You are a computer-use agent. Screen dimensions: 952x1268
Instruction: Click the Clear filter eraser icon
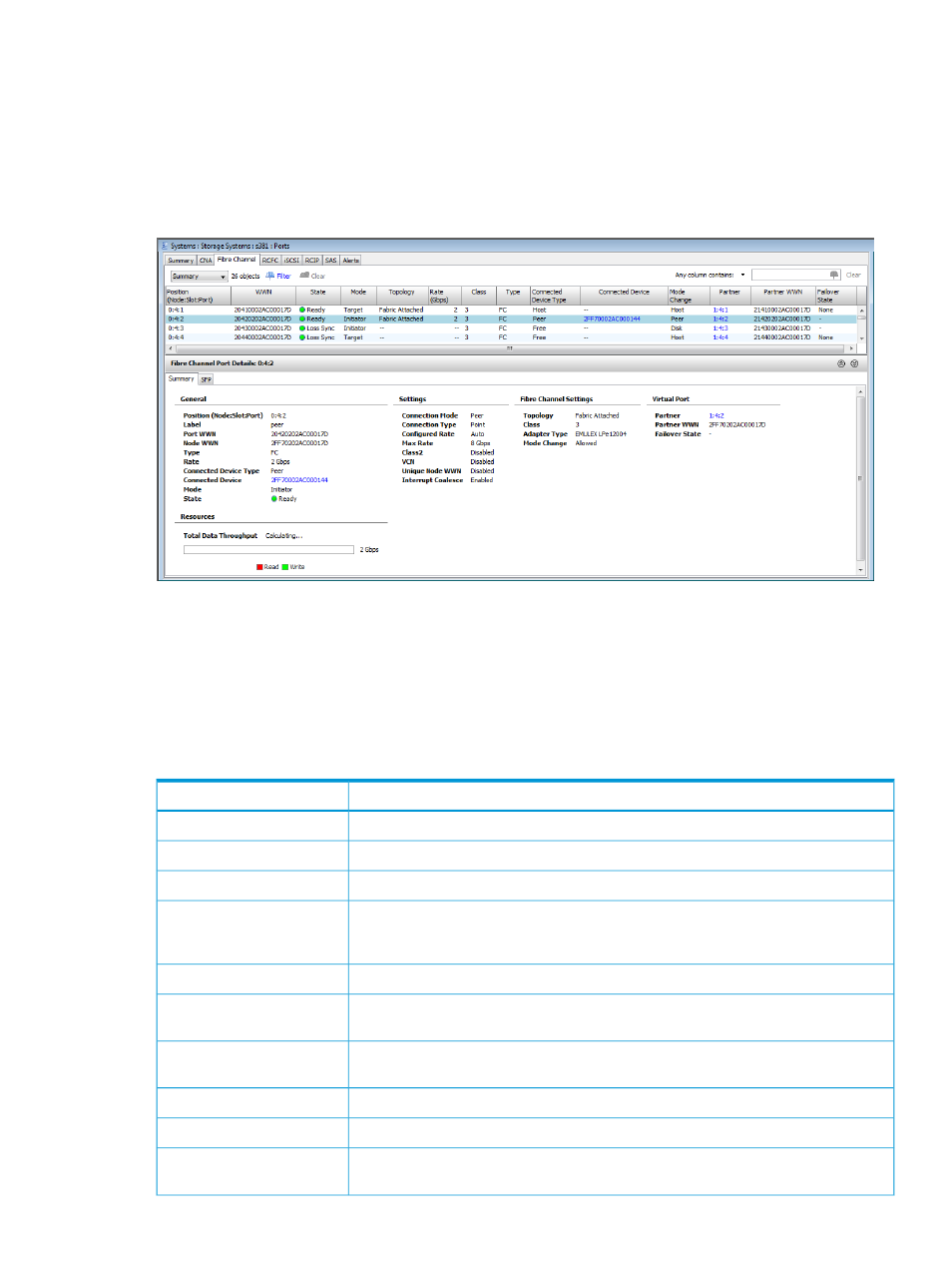tap(304, 276)
